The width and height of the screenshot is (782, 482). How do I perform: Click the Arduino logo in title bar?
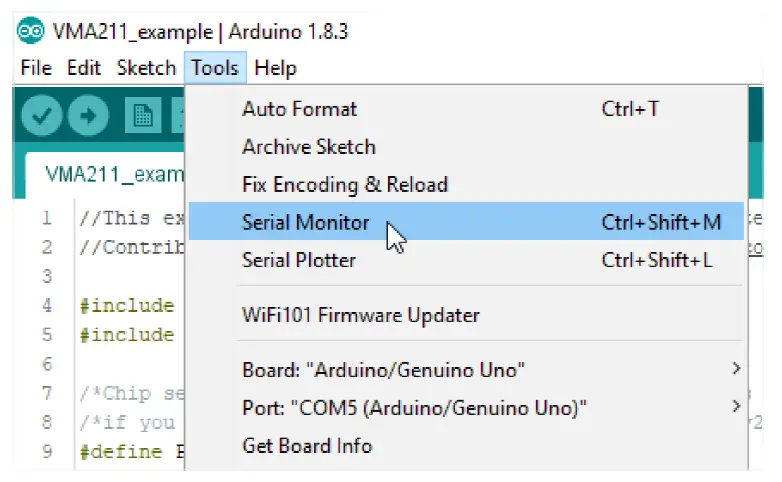coord(28,31)
